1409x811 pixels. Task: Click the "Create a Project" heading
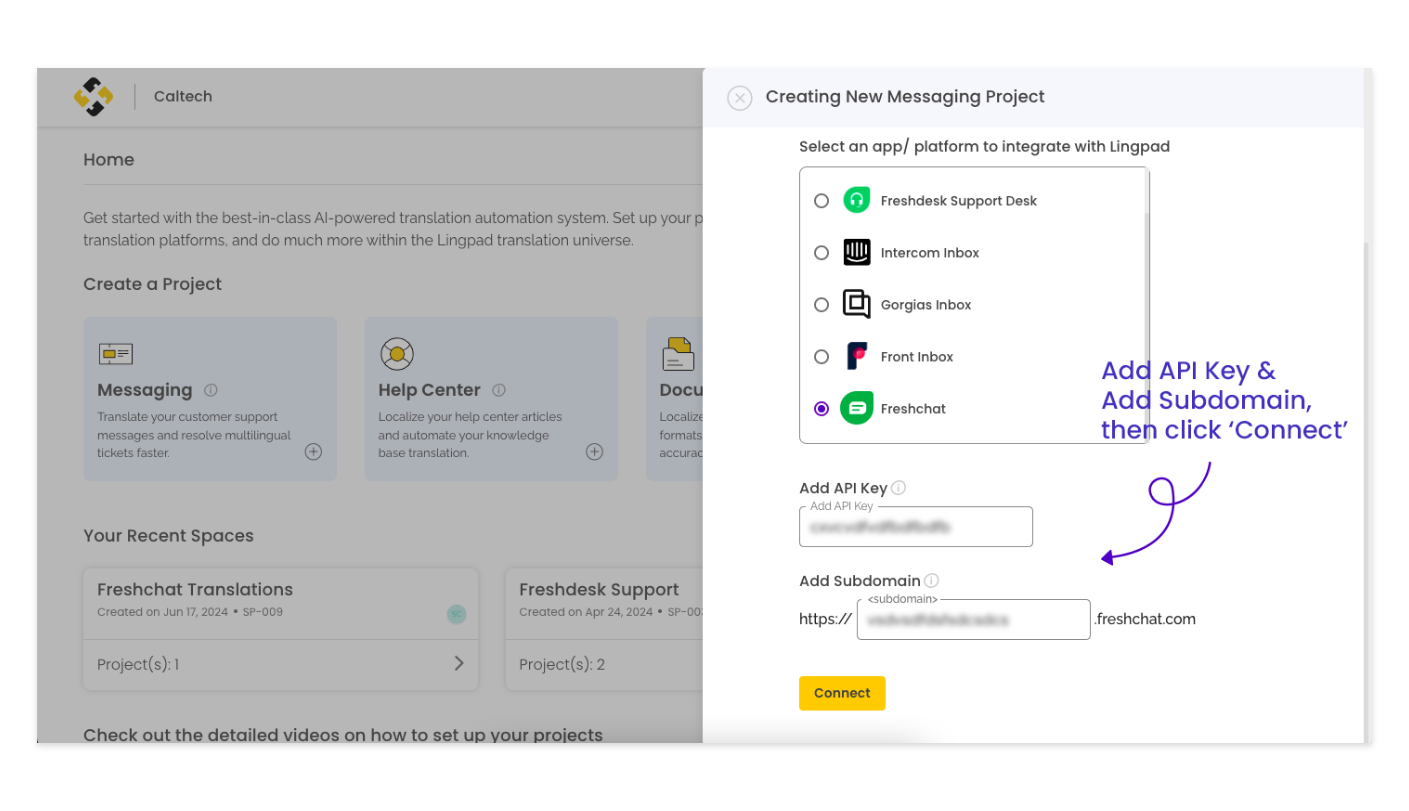(x=153, y=284)
